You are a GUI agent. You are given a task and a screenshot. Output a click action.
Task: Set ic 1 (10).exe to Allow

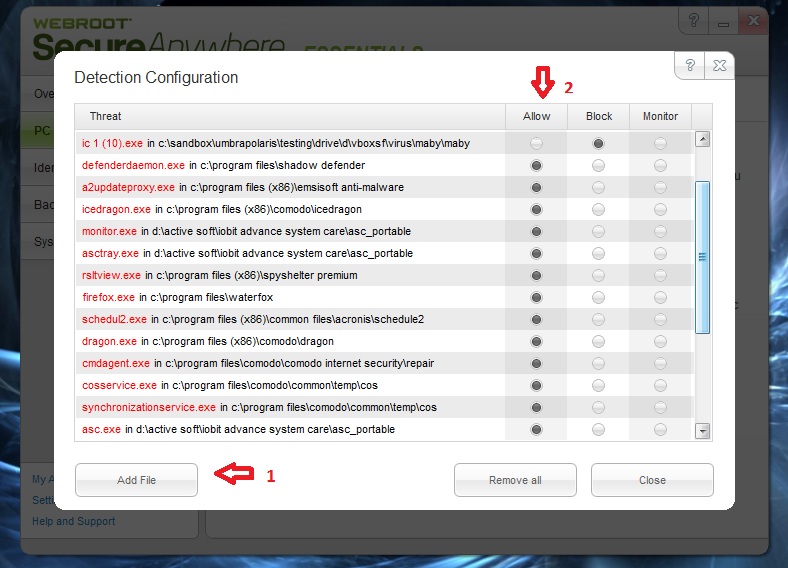point(536,144)
